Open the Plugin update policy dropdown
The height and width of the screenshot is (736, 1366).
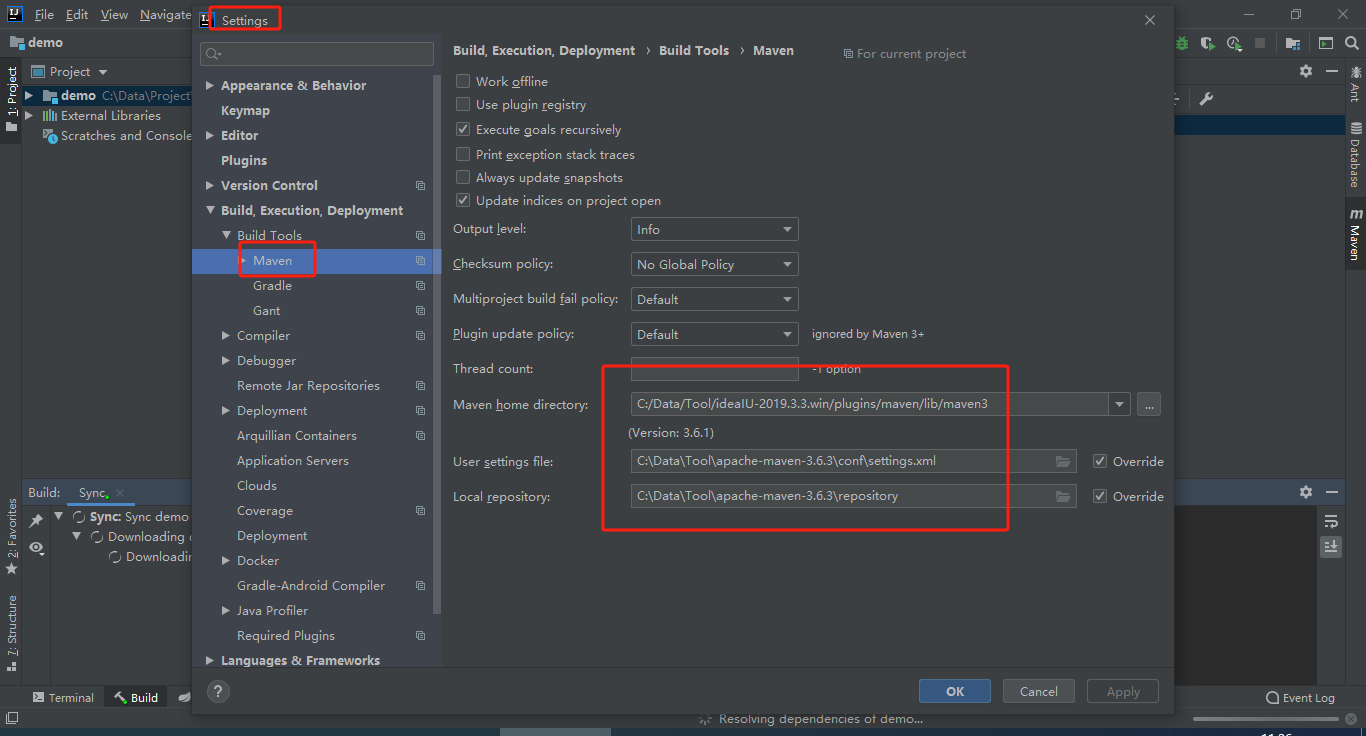coord(715,334)
